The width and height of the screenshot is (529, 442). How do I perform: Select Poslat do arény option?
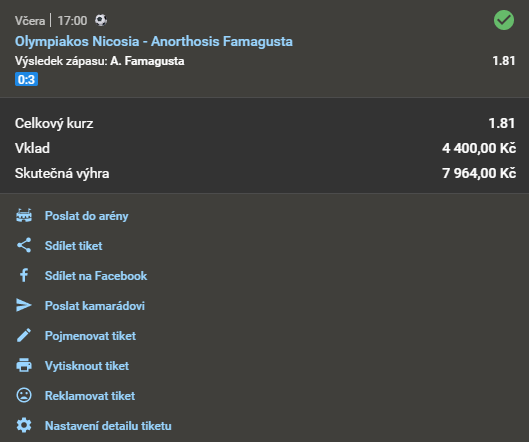[87, 216]
